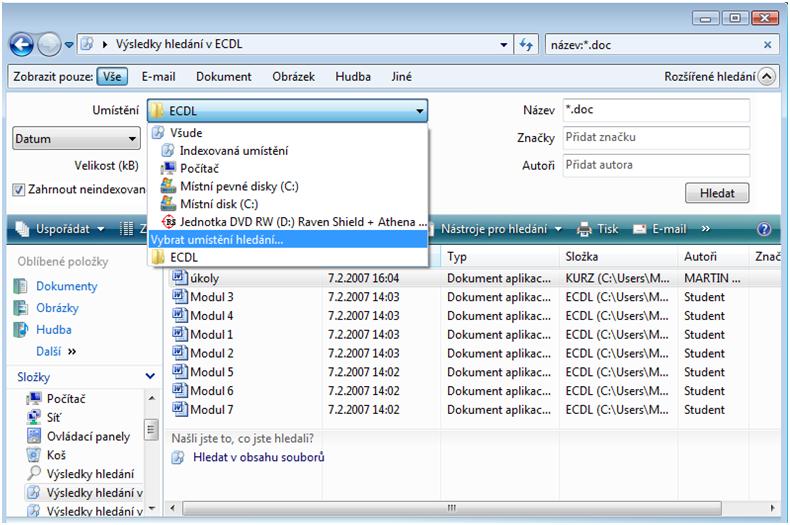Click the folder tree vertical scrollbar thumb
The image size is (790, 525).
click(151, 430)
